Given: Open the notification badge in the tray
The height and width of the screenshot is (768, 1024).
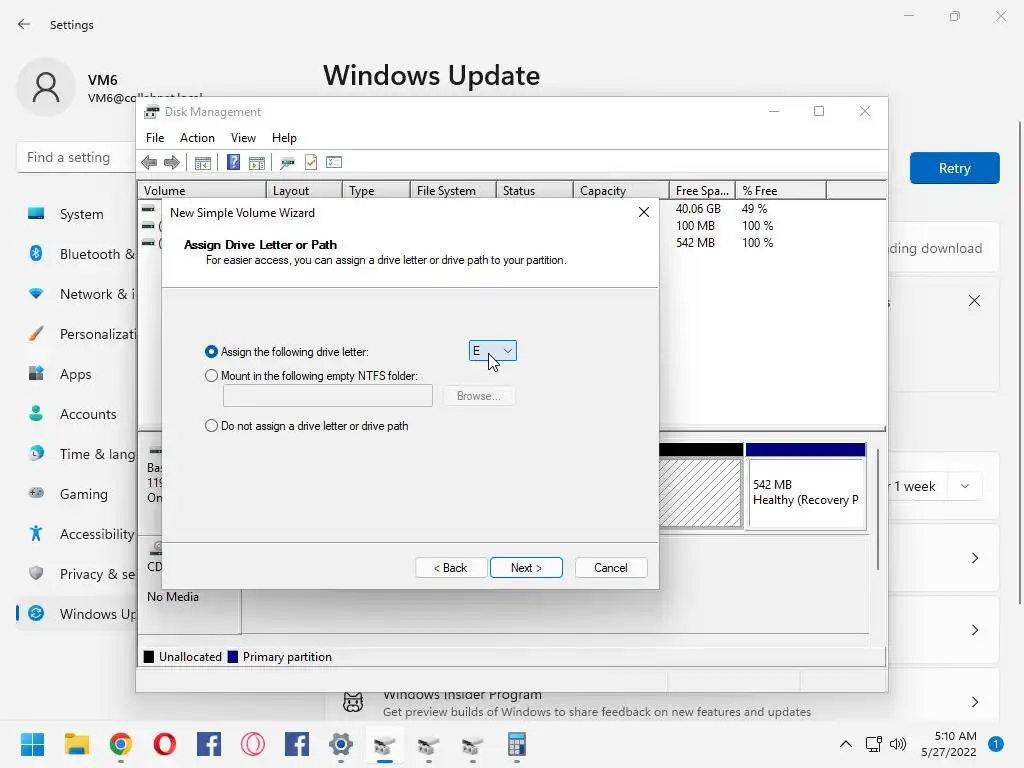Looking at the screenshot, I should pos(995,744).
